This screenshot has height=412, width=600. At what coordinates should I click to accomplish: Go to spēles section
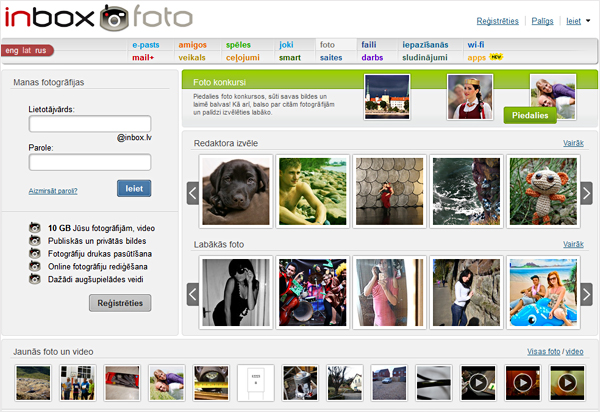(238, 45)
